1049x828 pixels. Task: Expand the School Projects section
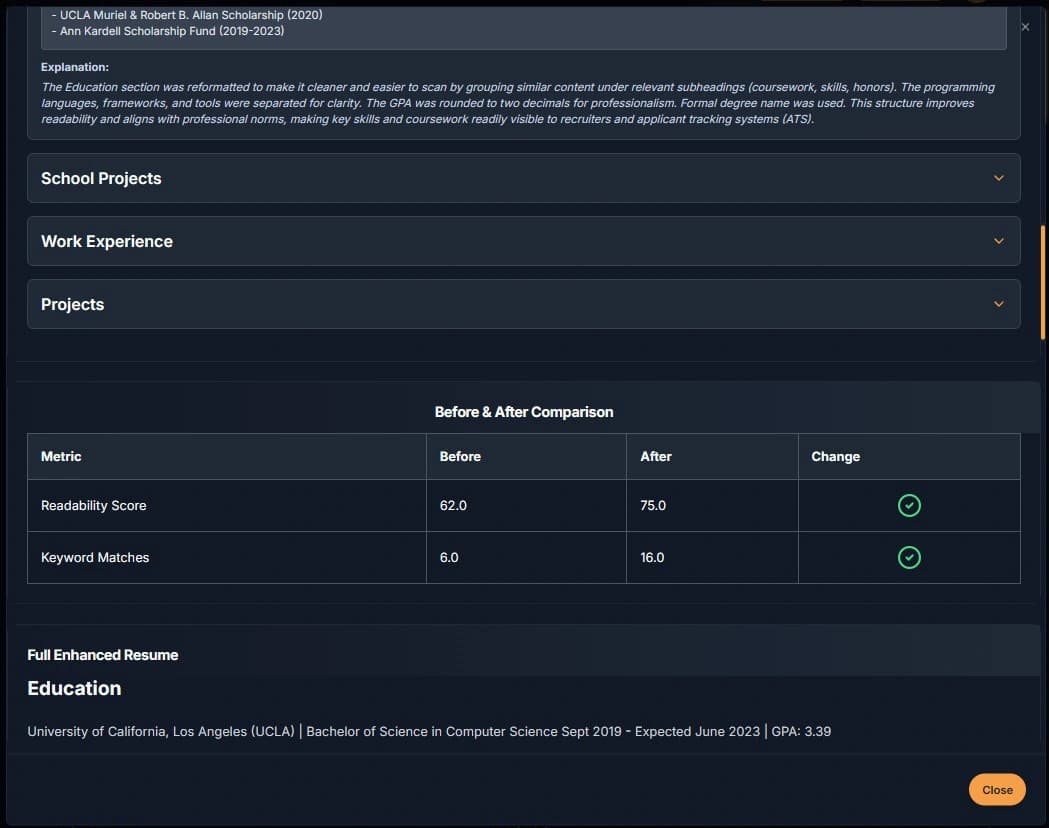524,178
